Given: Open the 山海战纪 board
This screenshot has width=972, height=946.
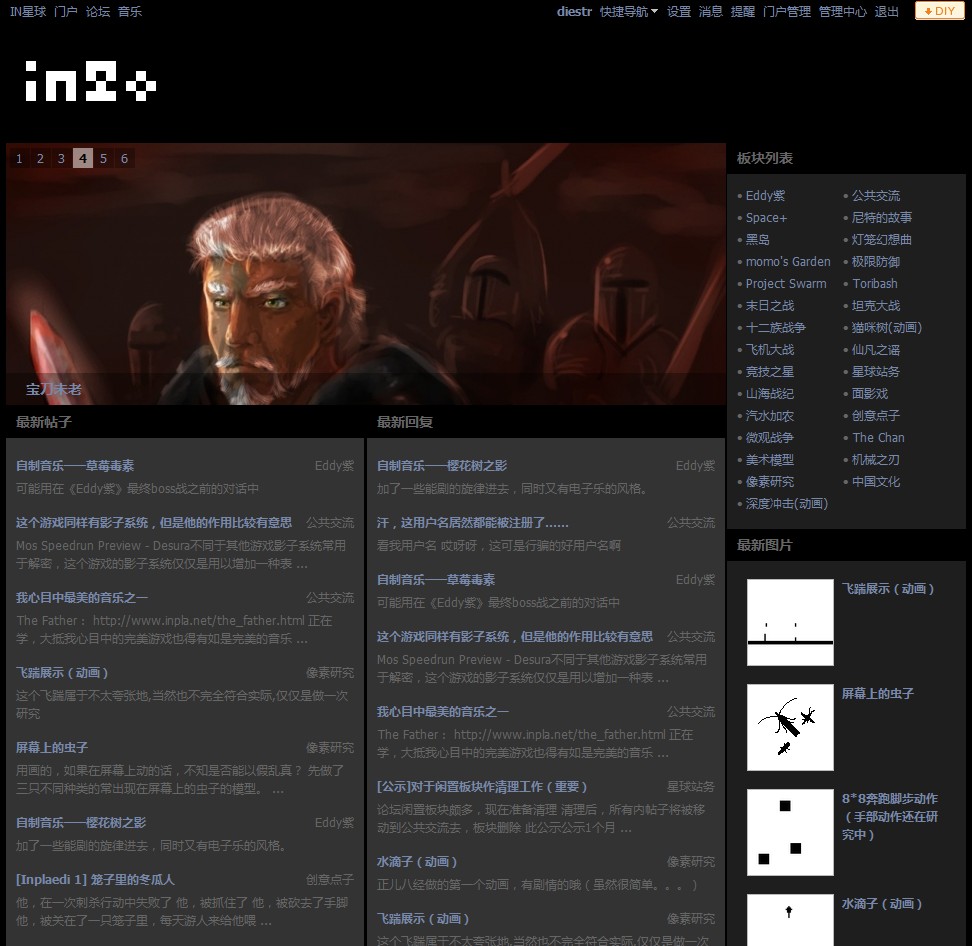Looking at the screenshot, I should (x=769, y=394).
